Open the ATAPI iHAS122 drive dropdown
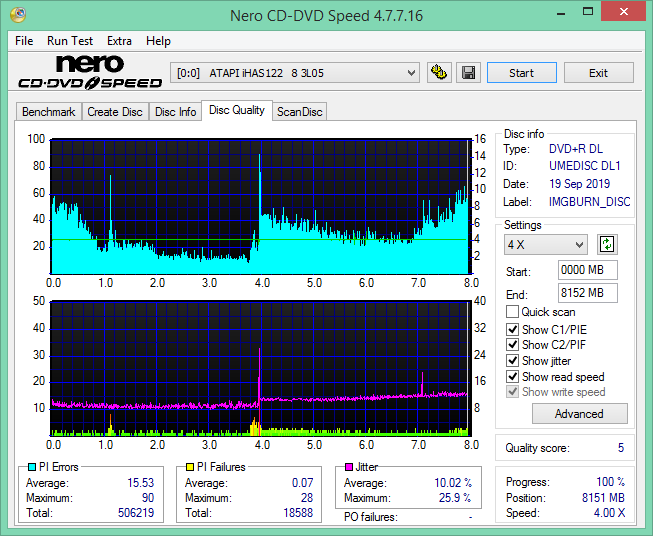This screenshot has width=653, height=536. coord(295,73)
